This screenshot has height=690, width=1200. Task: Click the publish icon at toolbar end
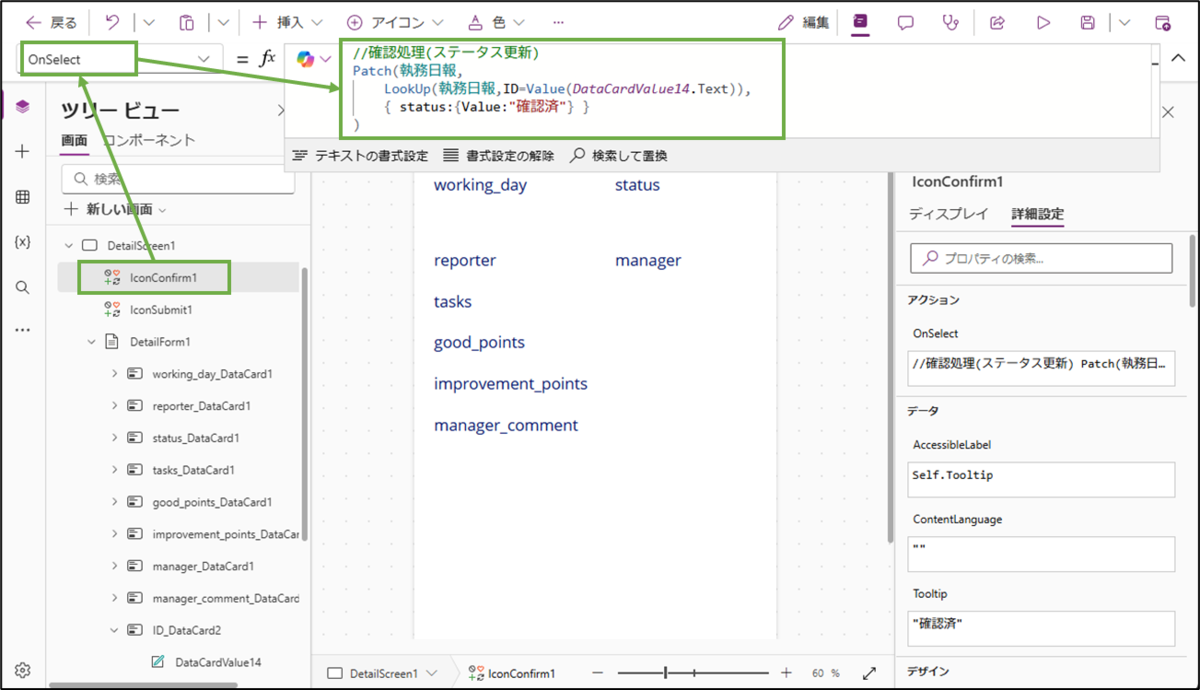click(x=1162, y=22)
